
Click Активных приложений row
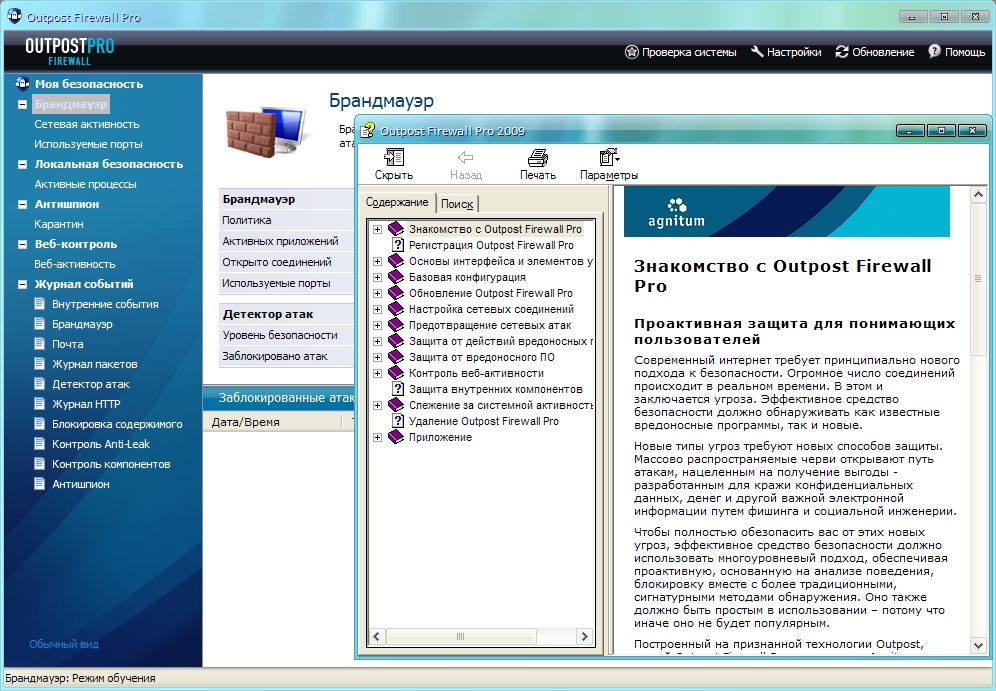point(286,241)
